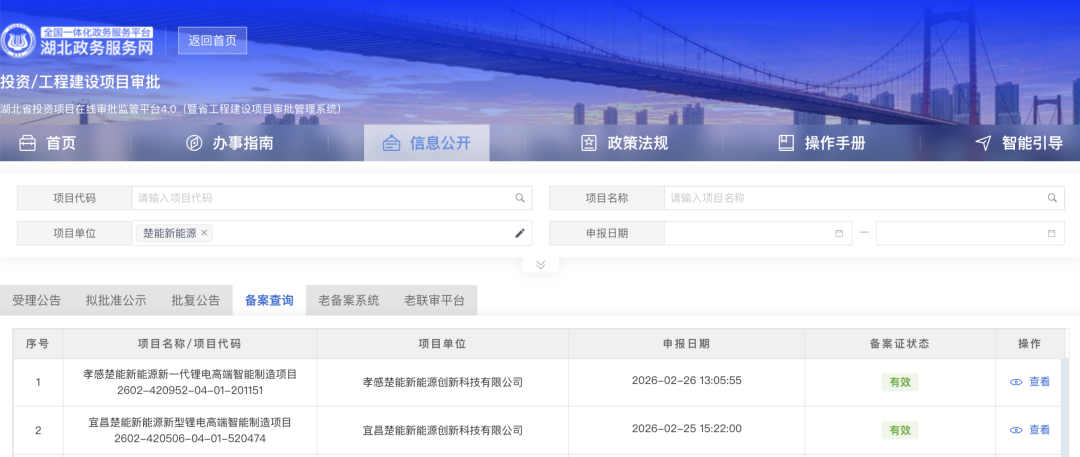Click the 项目名称/项目代码 column header

[189, 343]
